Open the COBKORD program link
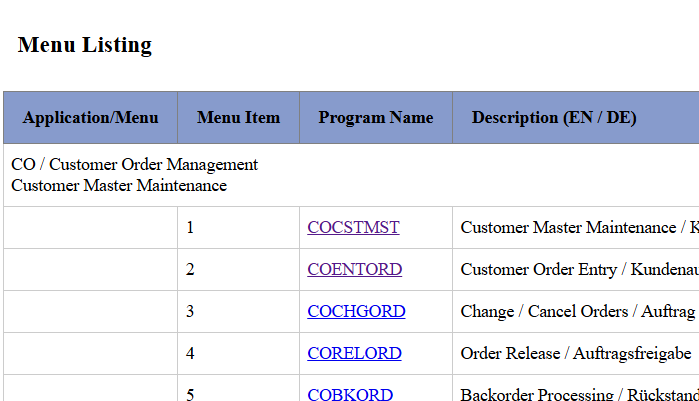Image resolution: width=699 pixels, height=401 pixels. coord(350,394)
